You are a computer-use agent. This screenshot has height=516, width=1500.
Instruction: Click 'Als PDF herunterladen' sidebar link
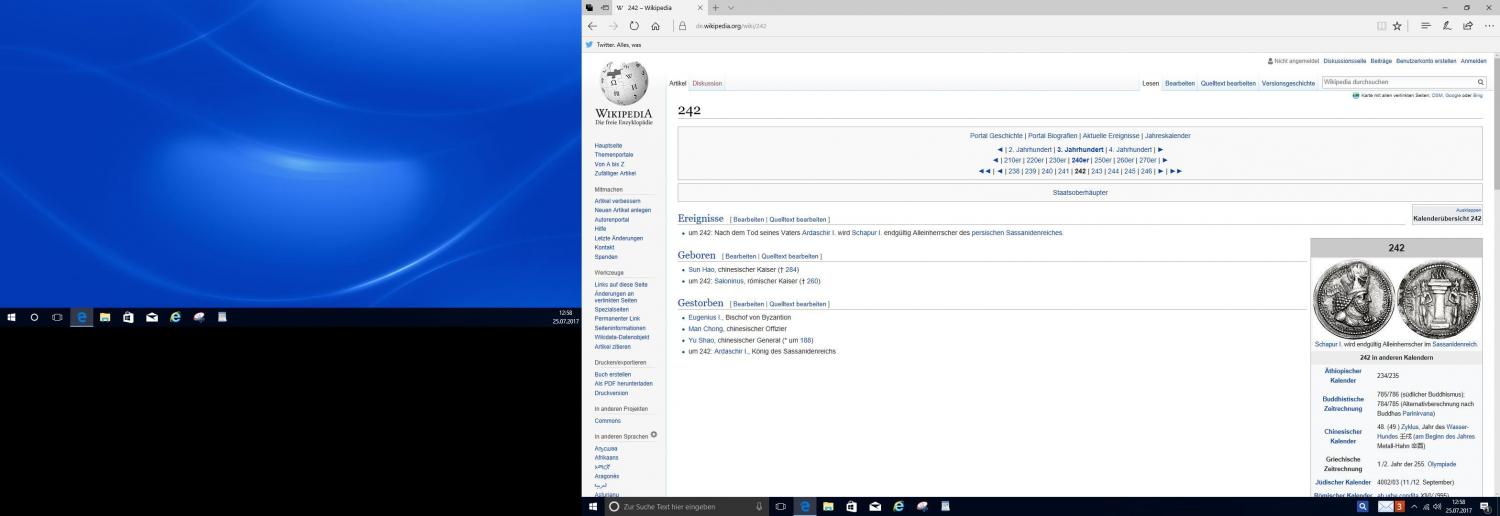point(623,383)
